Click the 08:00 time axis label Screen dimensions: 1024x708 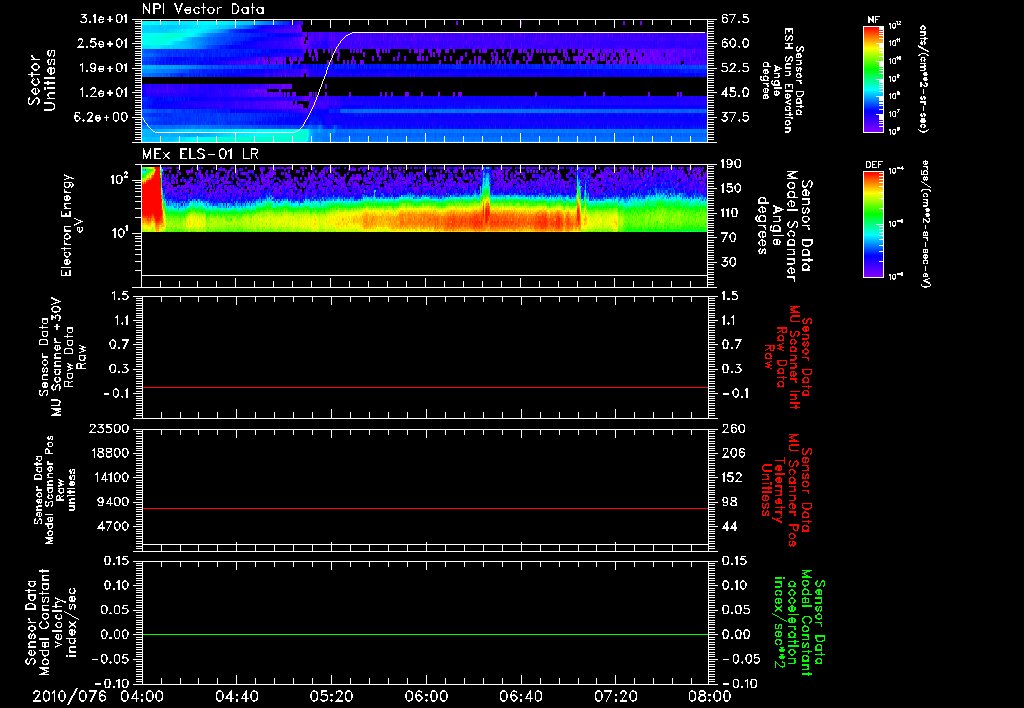(x=709, y=697)
